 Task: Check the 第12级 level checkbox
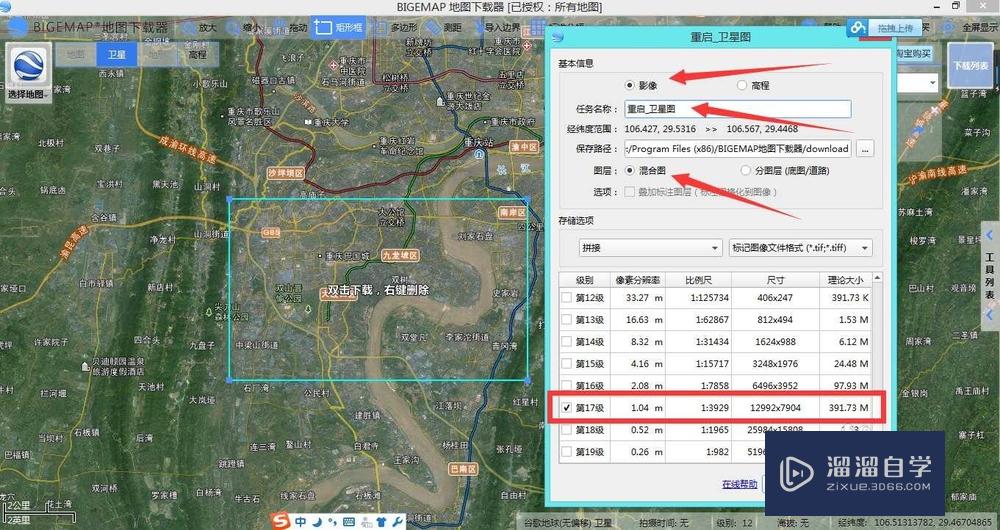[x=566, y=297]
